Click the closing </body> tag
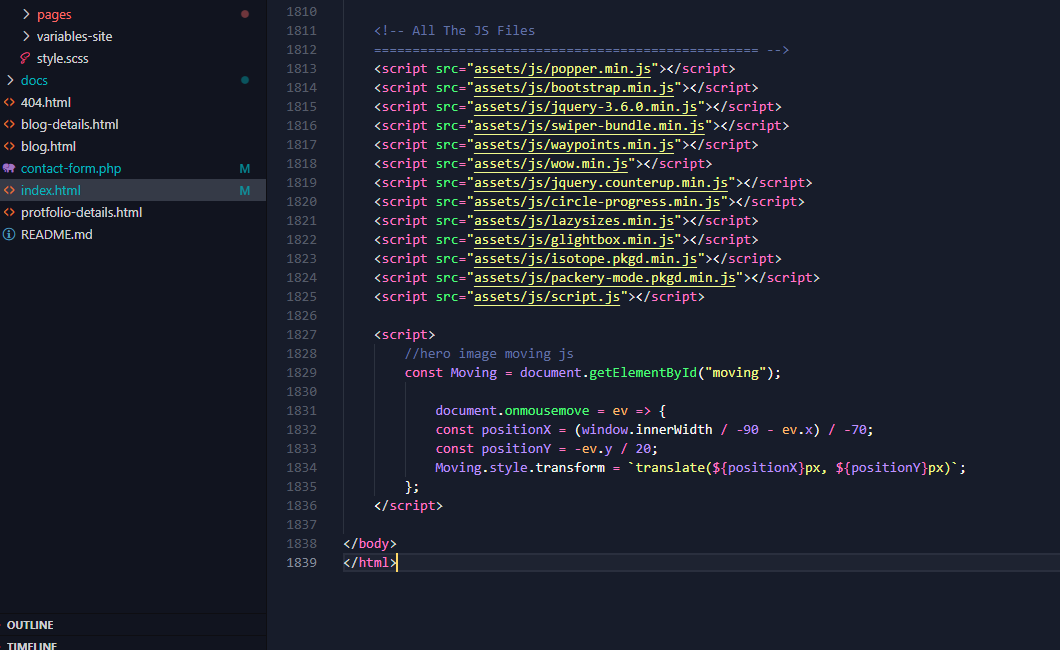The image size is (1060, 650). click(370, 543)
